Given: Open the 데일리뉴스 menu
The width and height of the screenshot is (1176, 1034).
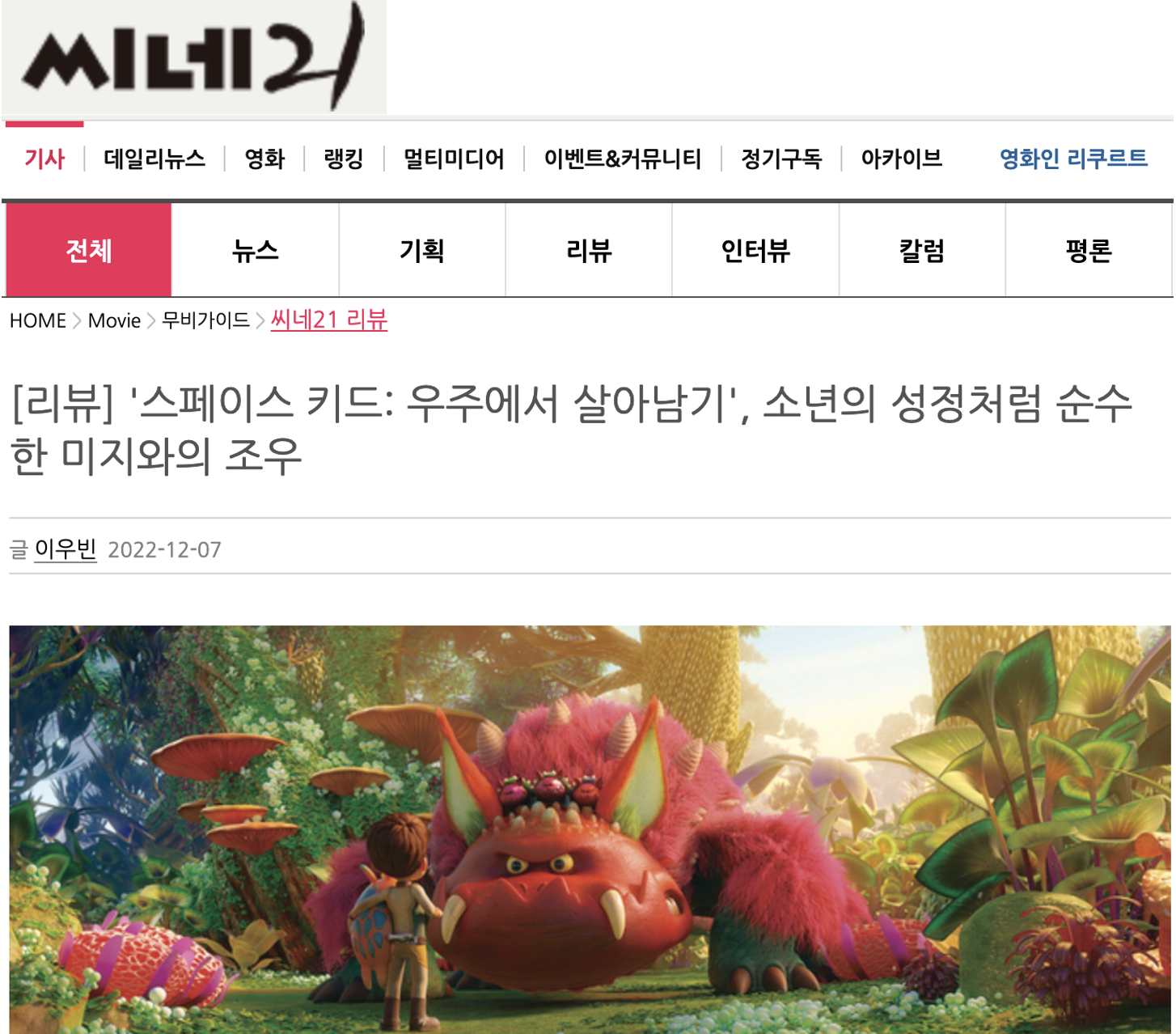Looking at the screenshot, I should click(x=154, y=159).
